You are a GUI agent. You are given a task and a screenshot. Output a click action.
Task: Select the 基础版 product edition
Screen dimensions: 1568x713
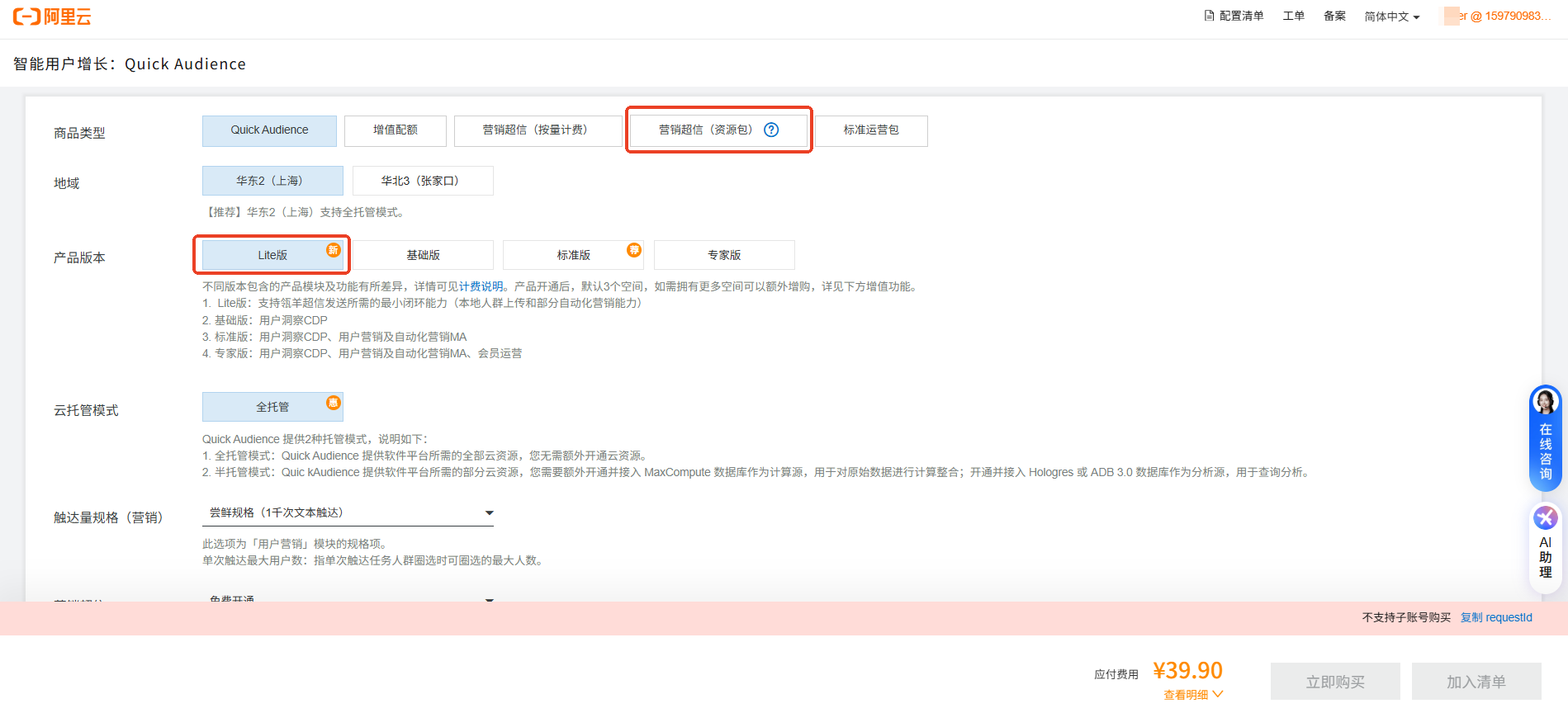point(423,255)
